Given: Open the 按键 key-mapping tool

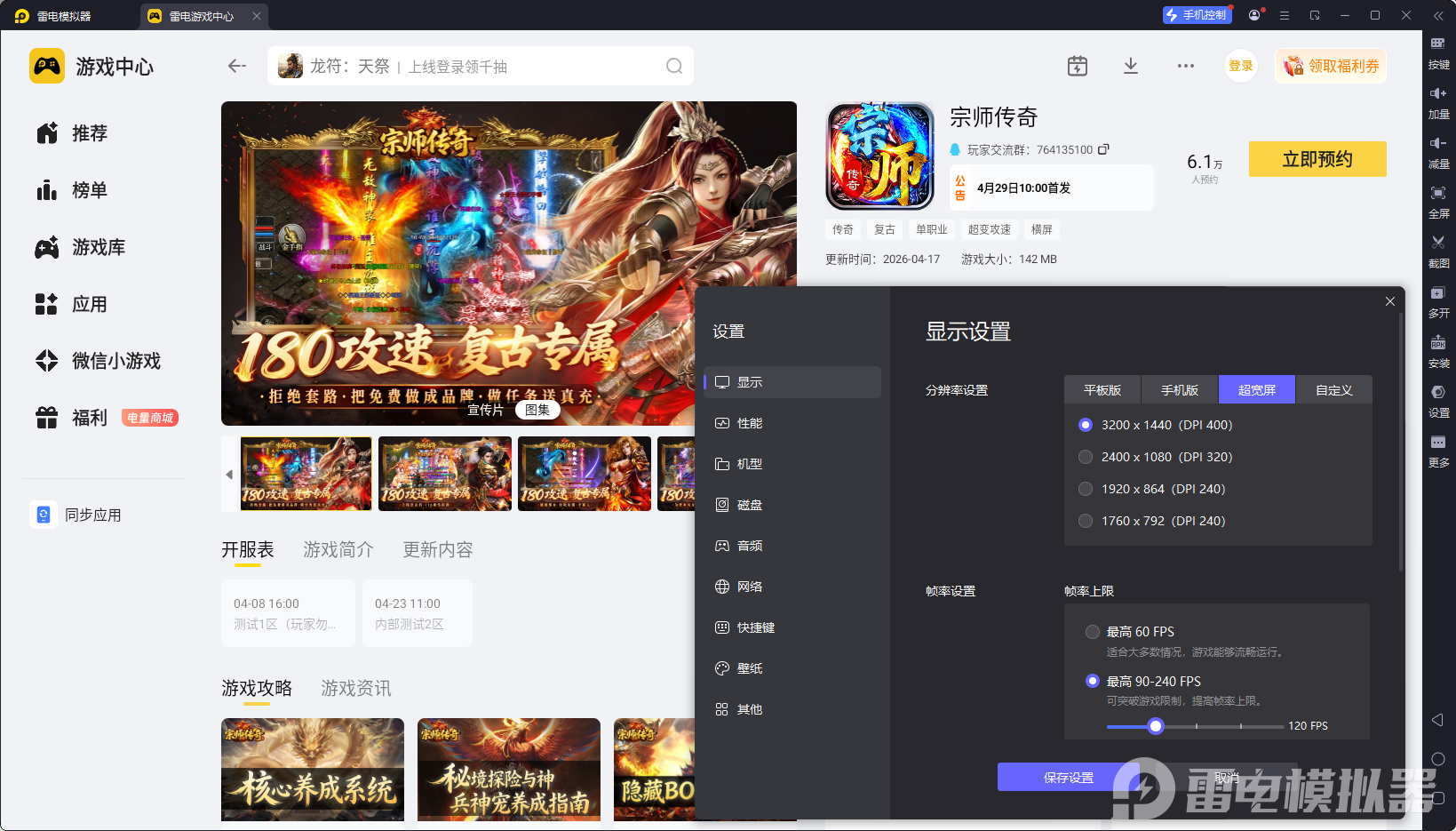Looking at the screenshot, I should [1438, 52].
